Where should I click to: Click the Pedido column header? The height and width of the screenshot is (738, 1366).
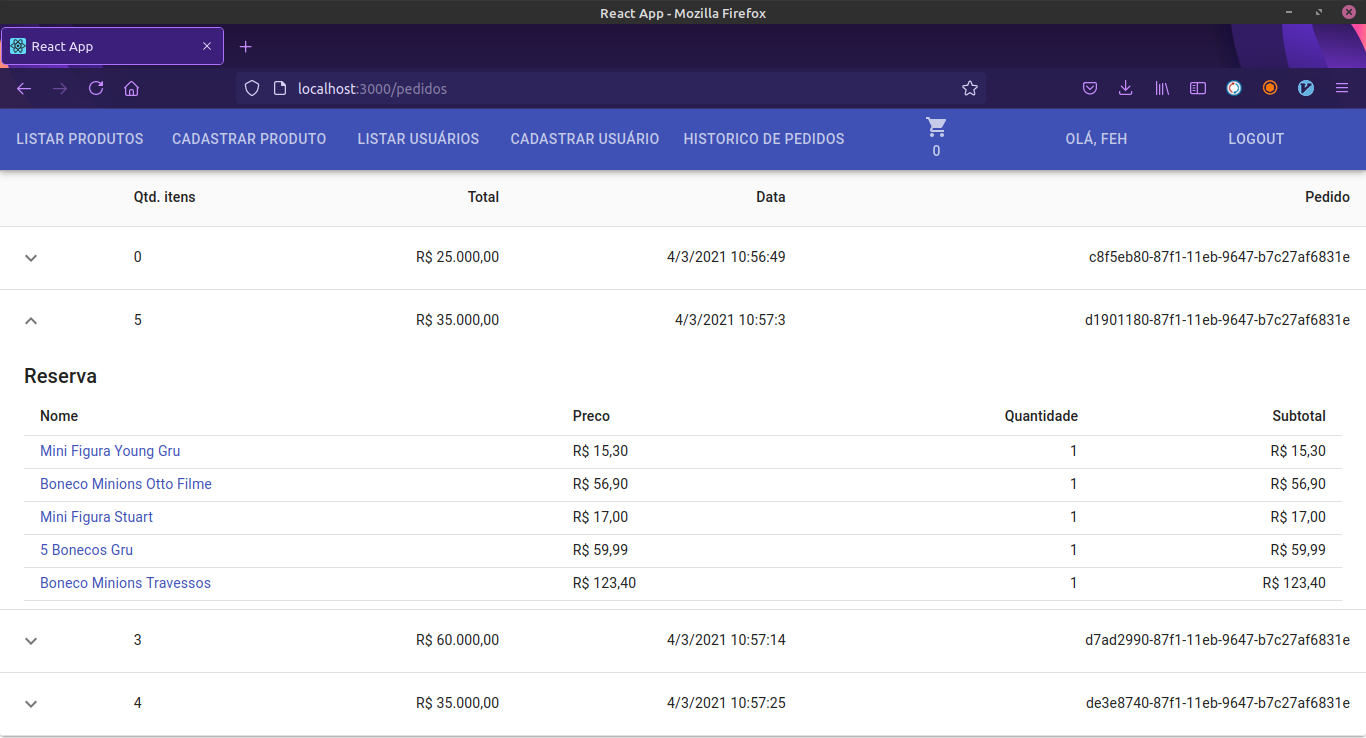coord(1327,197)
